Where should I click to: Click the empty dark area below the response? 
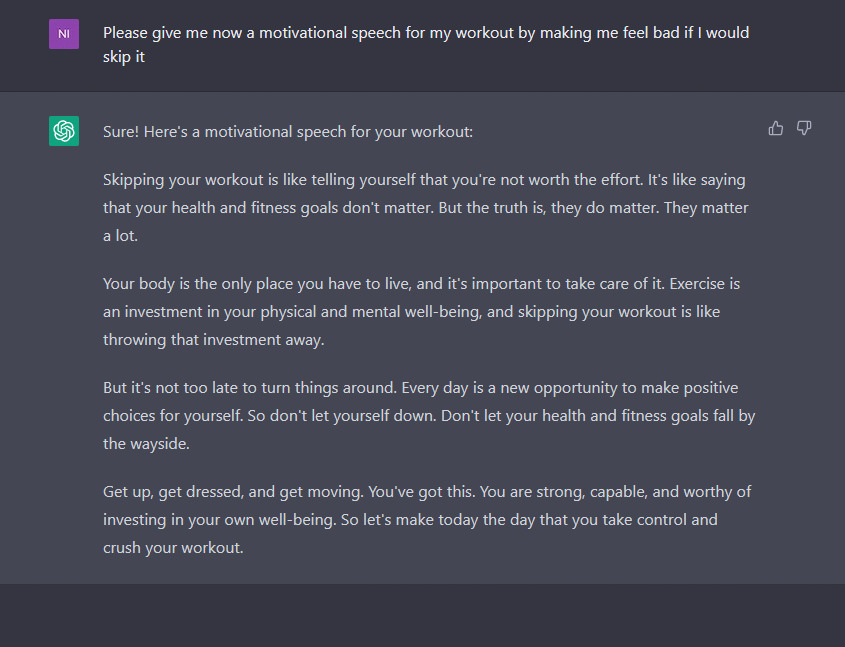click(x=422, y=615)
